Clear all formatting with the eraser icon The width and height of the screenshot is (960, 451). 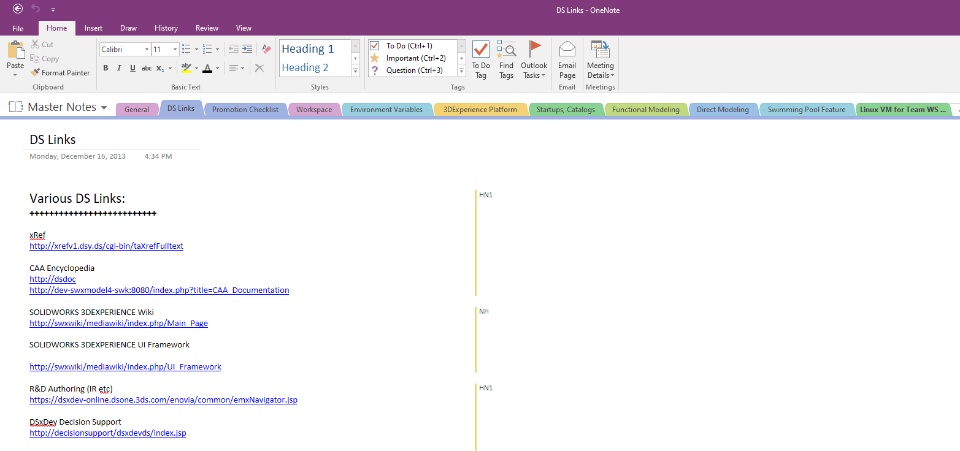coord(266,50)
